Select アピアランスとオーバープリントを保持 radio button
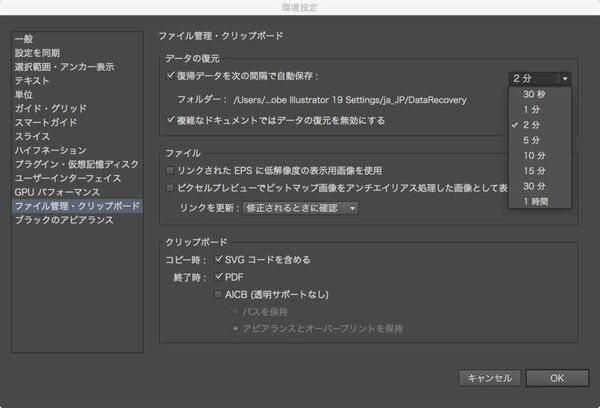 236,328
